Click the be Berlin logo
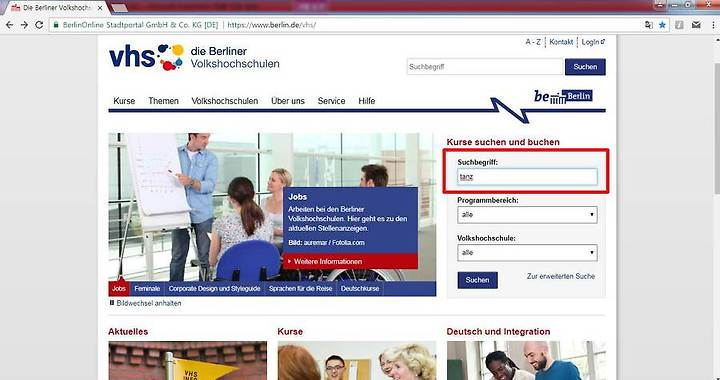720x380 pixels. pos(563,96)
